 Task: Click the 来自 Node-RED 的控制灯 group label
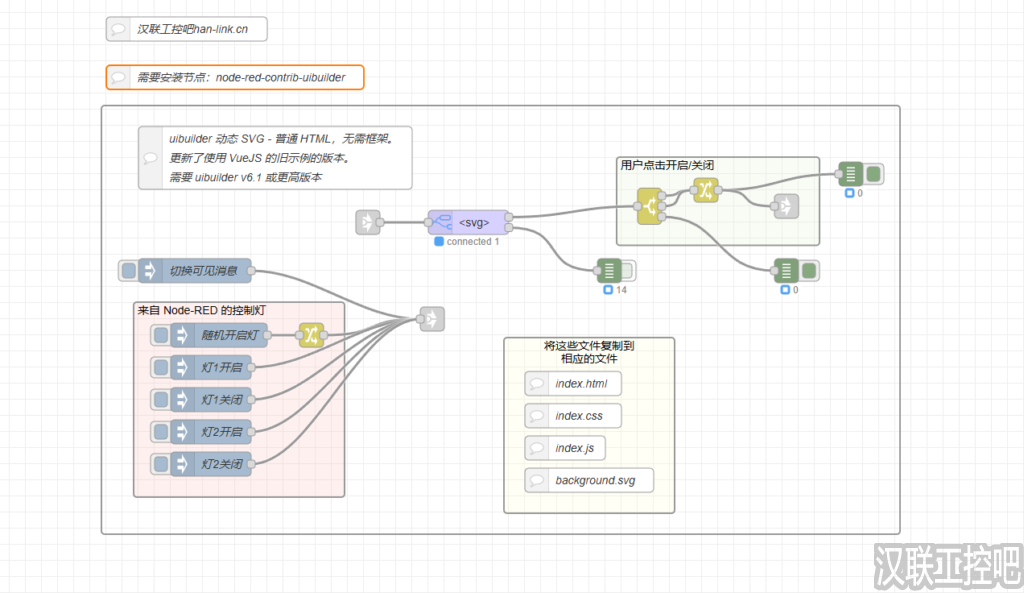click(201, 310)
